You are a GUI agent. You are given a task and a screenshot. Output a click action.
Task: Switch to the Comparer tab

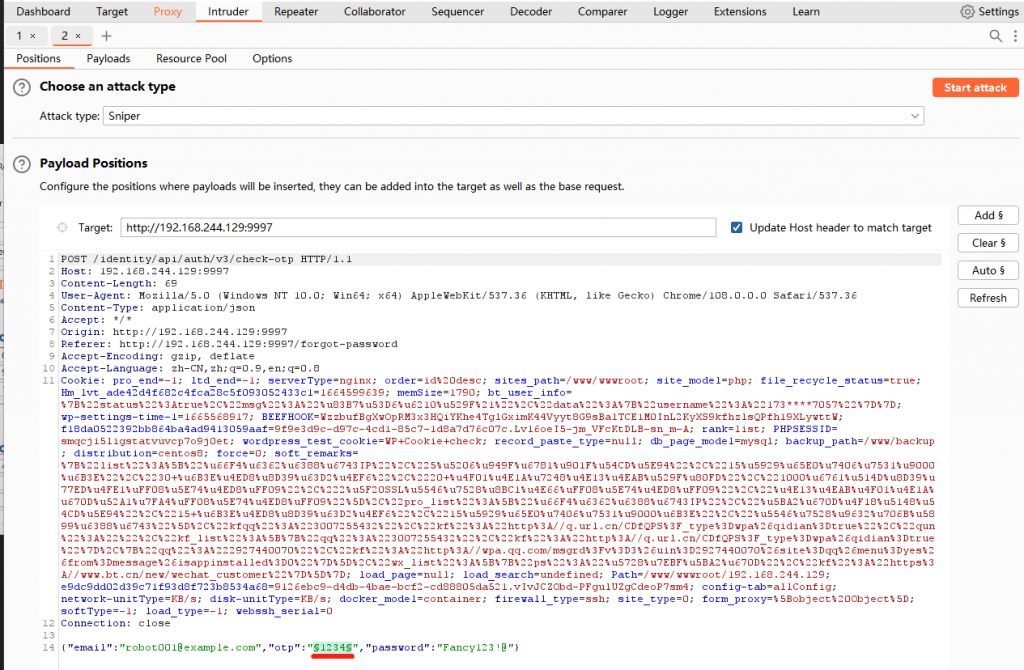click(x=602, y=12)
